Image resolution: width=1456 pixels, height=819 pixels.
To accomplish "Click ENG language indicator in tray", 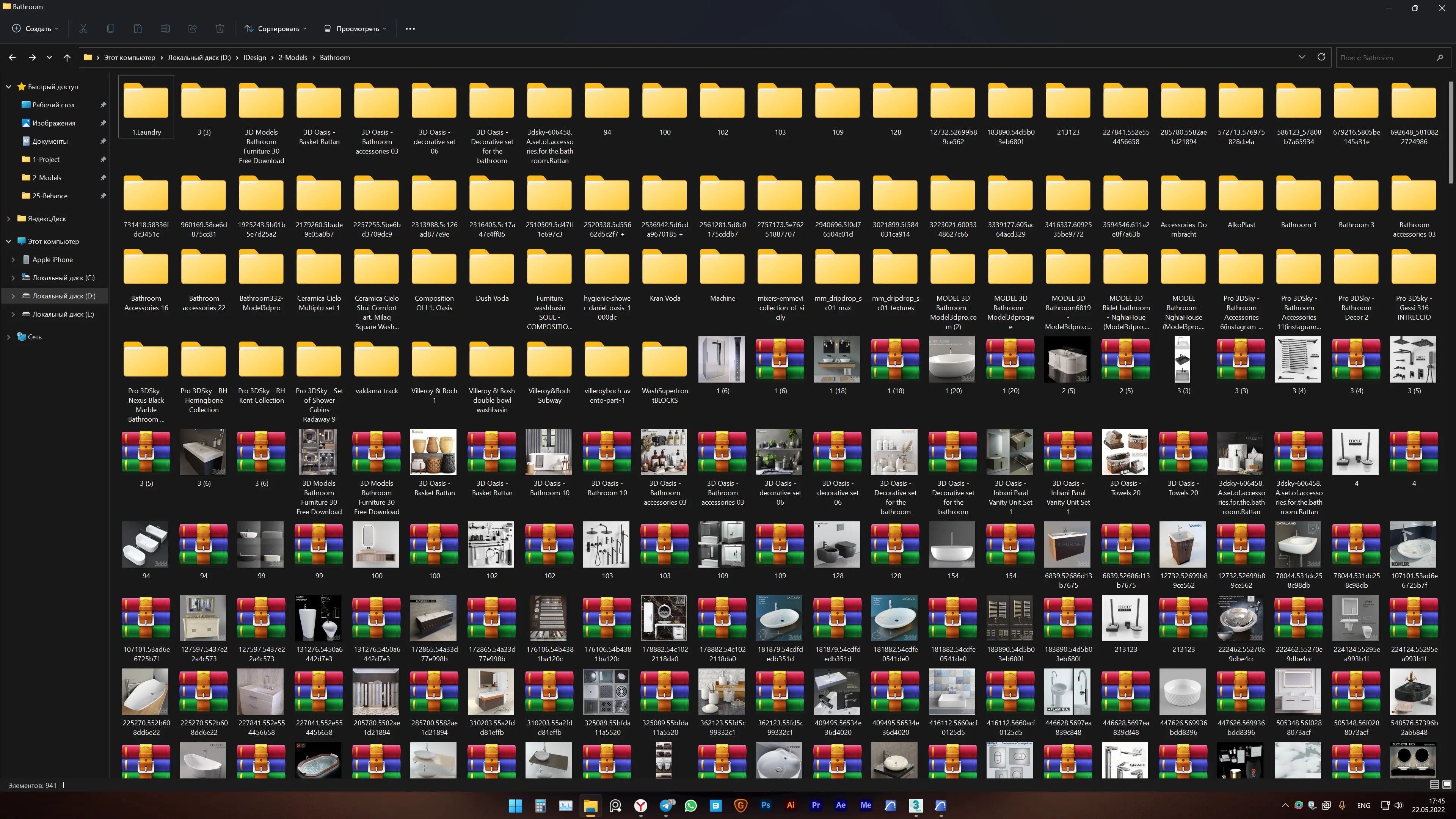I will click(x=1363, y=805).
